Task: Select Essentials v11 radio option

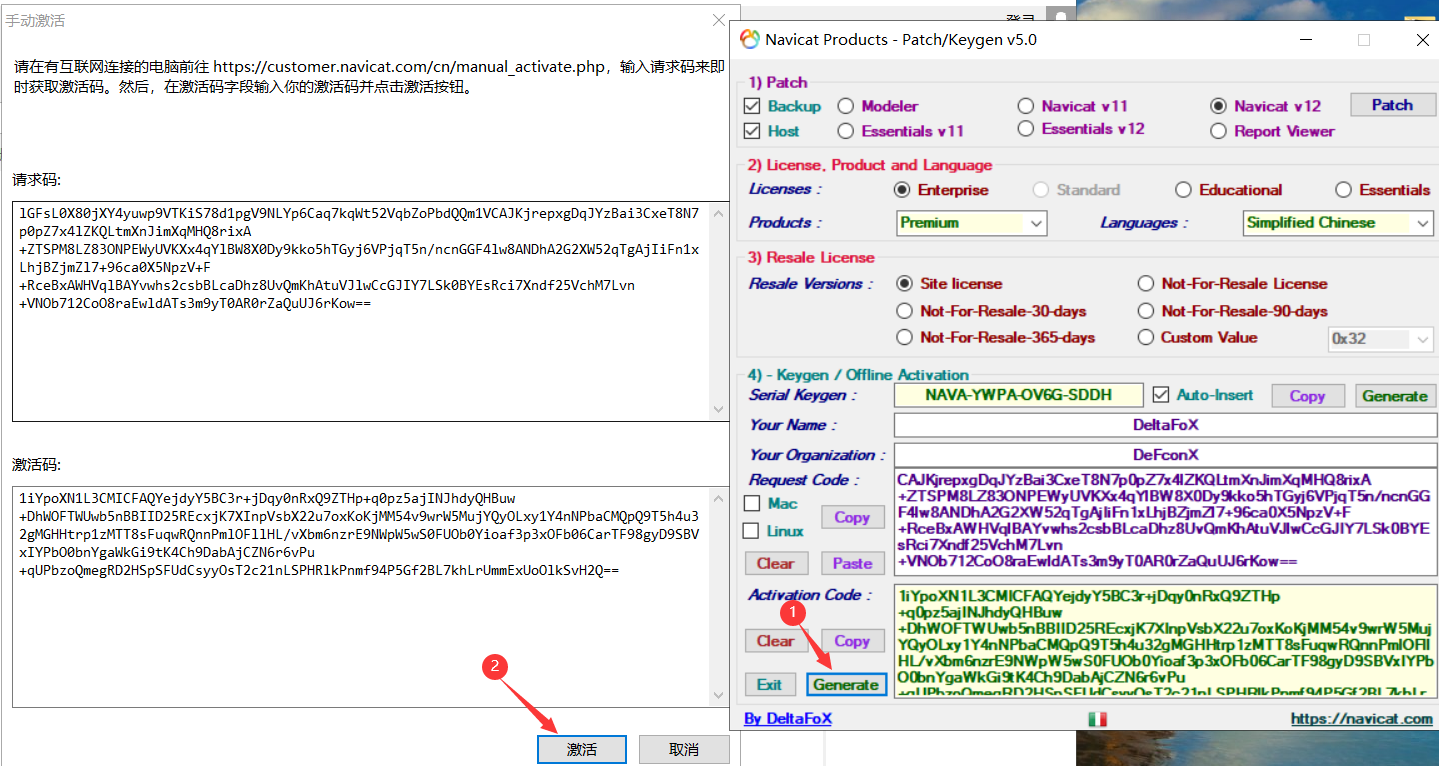Action: click(846, 131)
